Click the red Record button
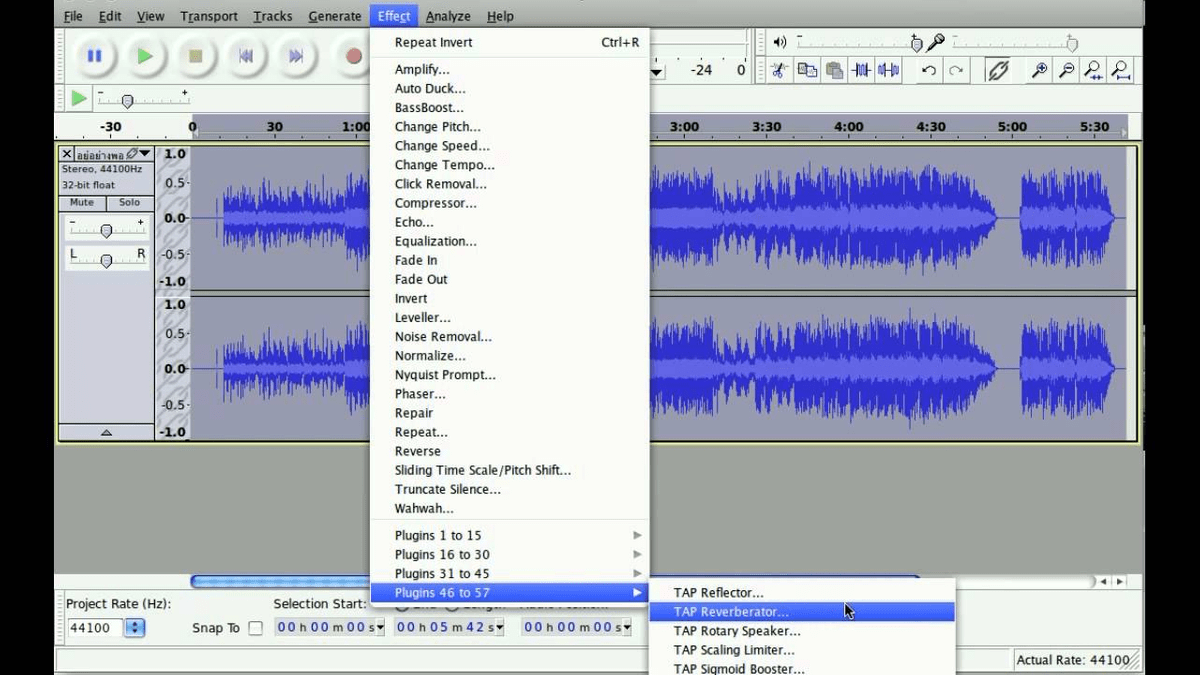1200x675 pixels. click(x=353, y=57)
